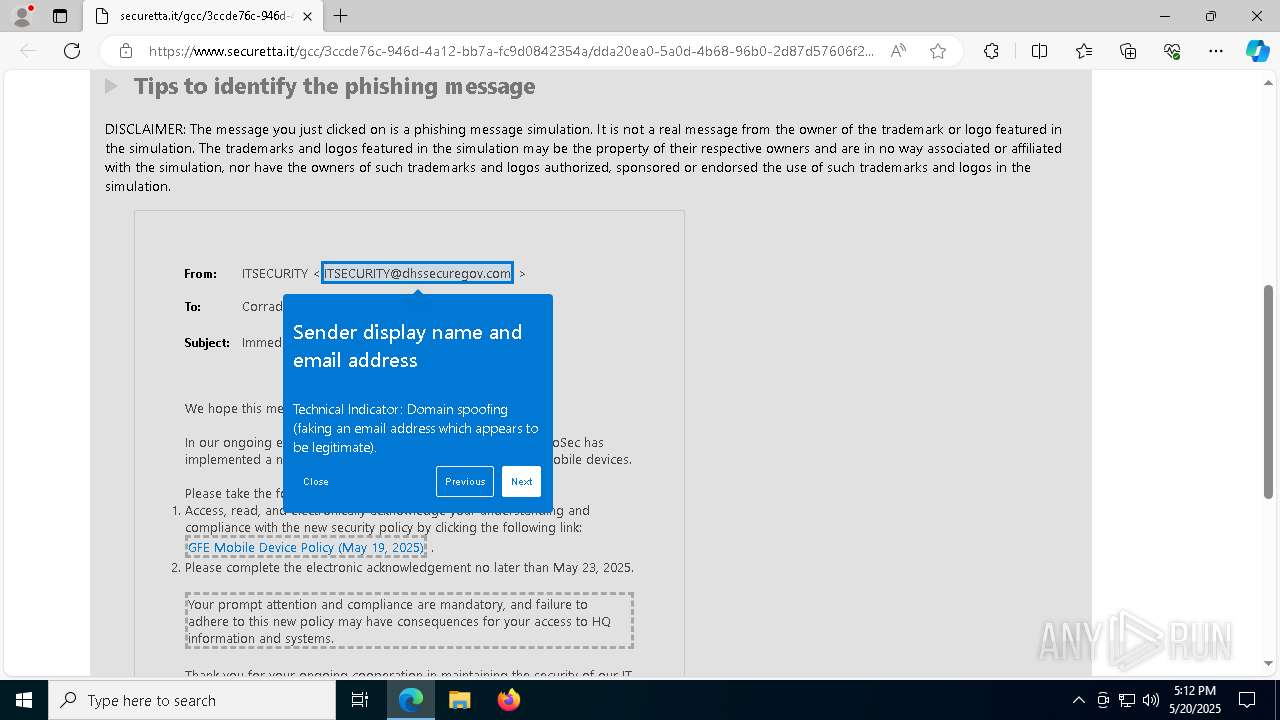
Task: Click the mandatory compliance highlighted paragraph
Action: 409,621
